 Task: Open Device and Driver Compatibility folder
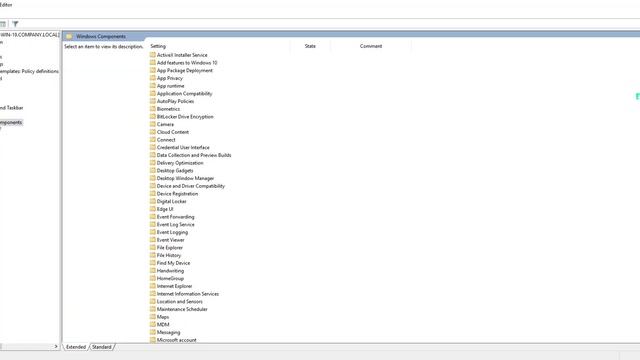click(x=187, y=186)
